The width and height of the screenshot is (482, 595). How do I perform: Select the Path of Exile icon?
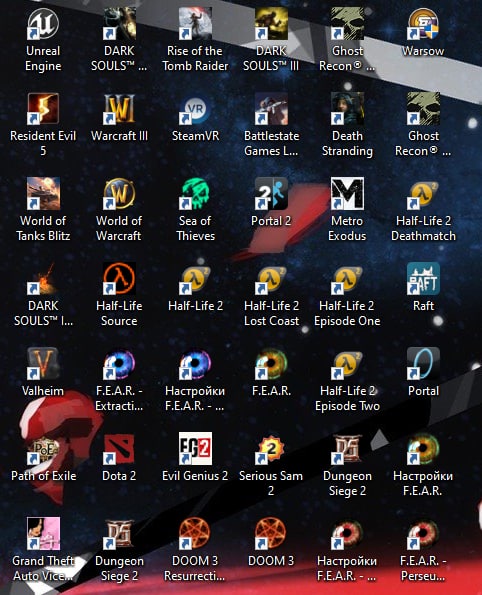click(43, 449)
